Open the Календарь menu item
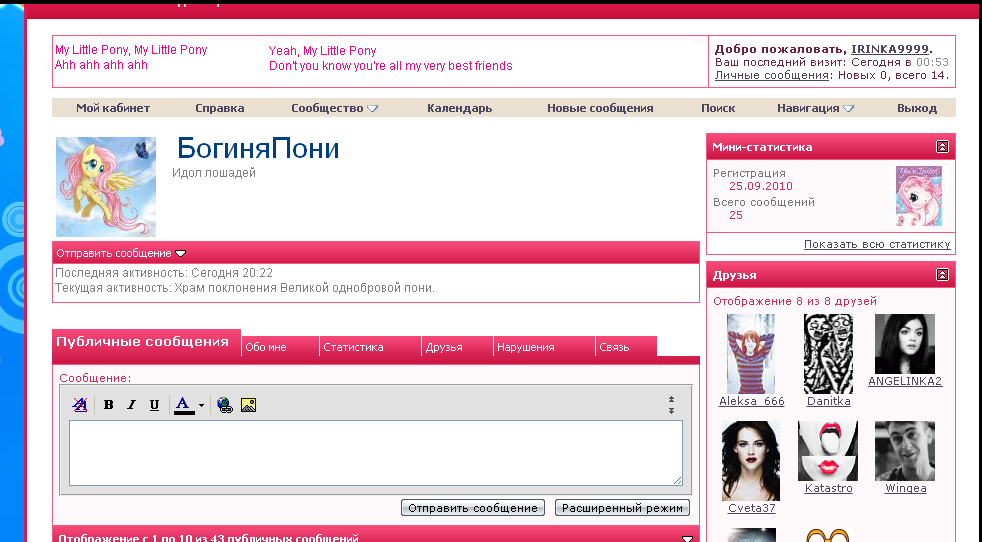The width and height of the screenshot is (982, 542). pos(460,108)
